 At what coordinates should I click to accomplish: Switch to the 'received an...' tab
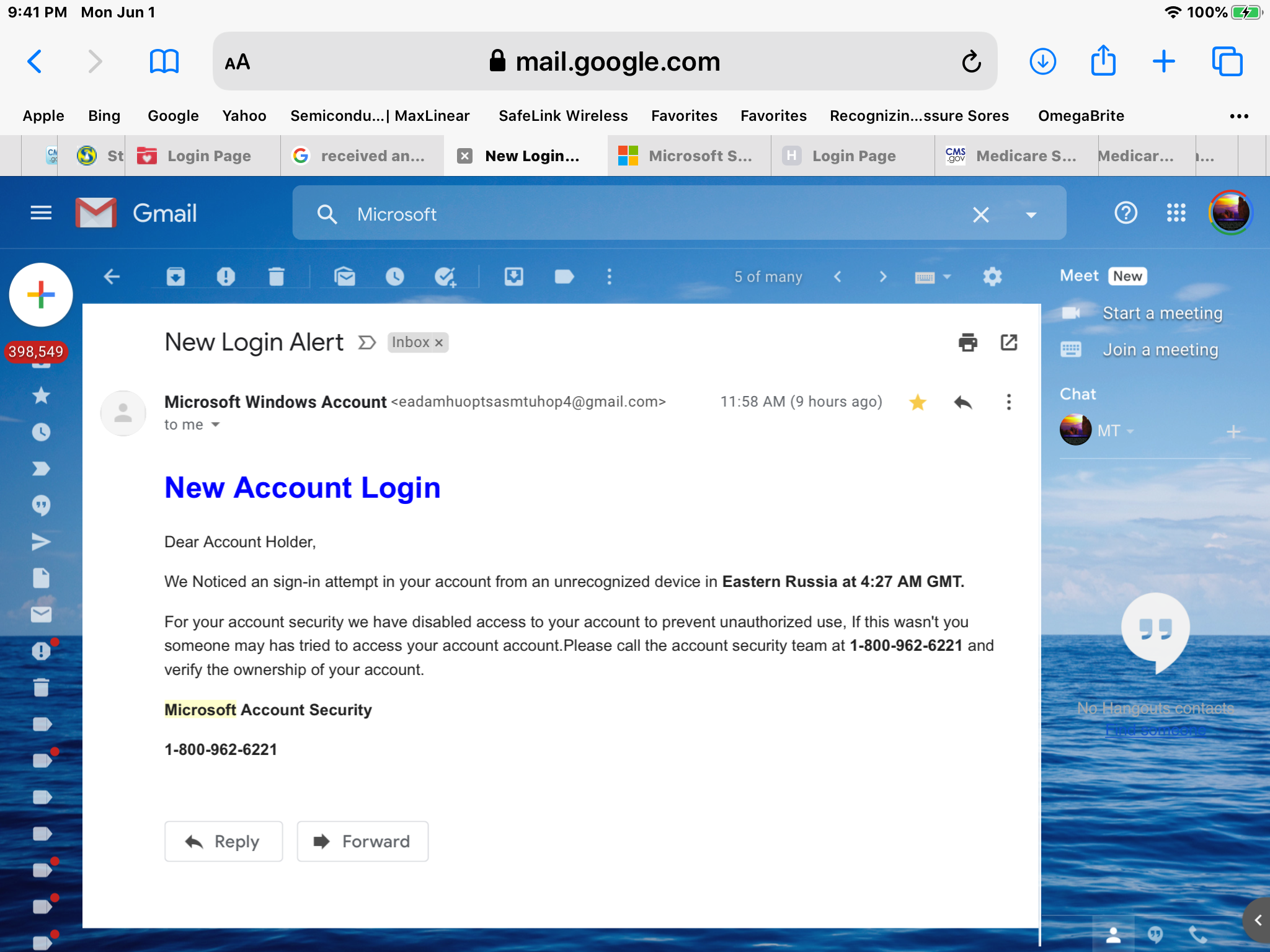click(x=362, y=156)
